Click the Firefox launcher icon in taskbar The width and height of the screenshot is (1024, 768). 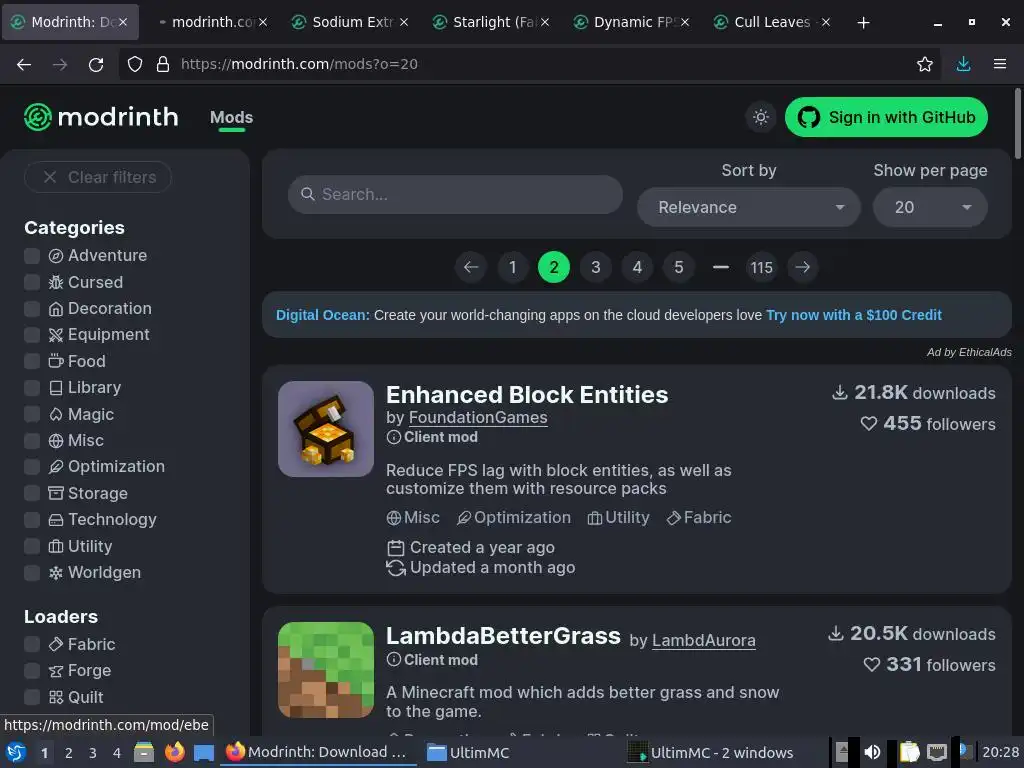click(x=174, y=752)
